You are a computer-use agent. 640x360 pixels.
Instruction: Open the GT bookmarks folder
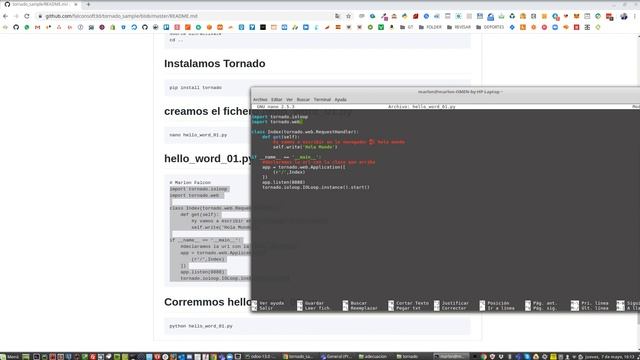407,27
